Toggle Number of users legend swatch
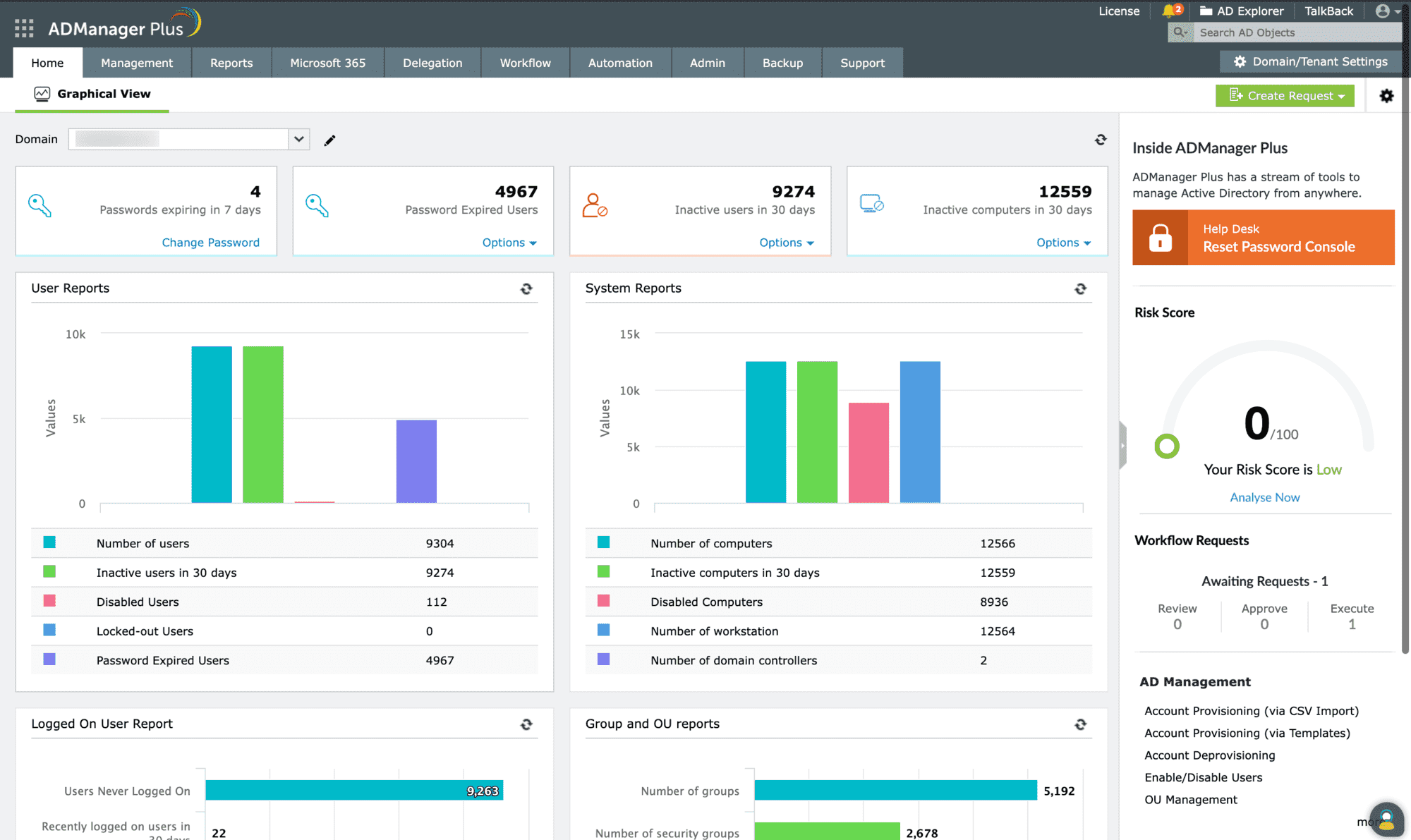1411x840 pixels. [x=49, y=542]
